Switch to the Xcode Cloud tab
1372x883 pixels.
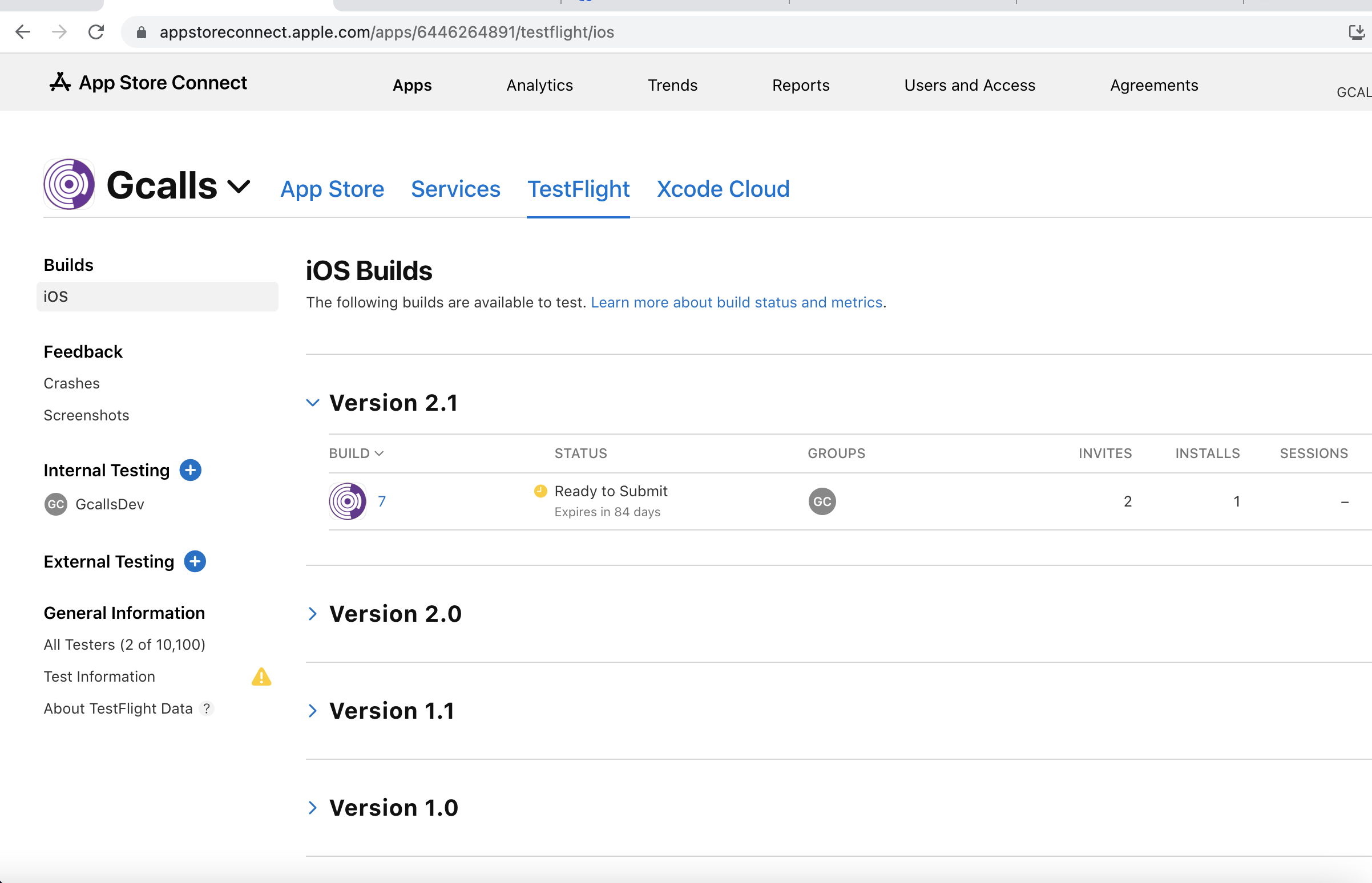click(x=723, y=189)
